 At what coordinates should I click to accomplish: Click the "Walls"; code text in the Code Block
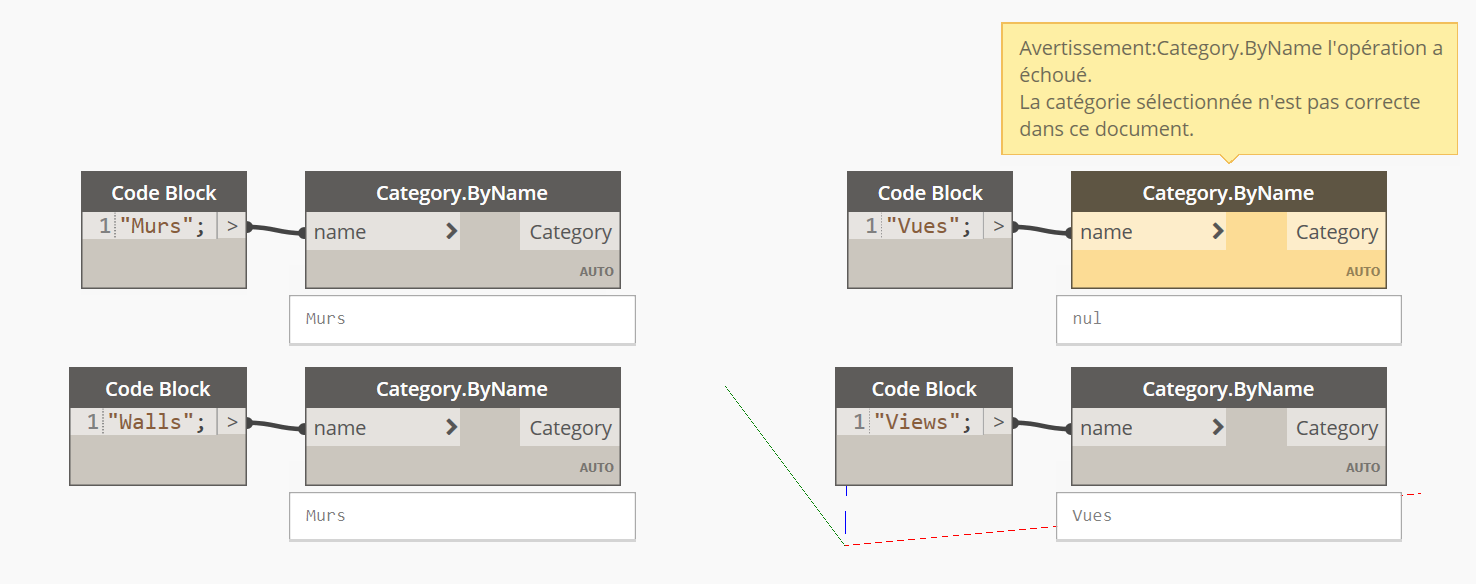click(x=157, y=422)
